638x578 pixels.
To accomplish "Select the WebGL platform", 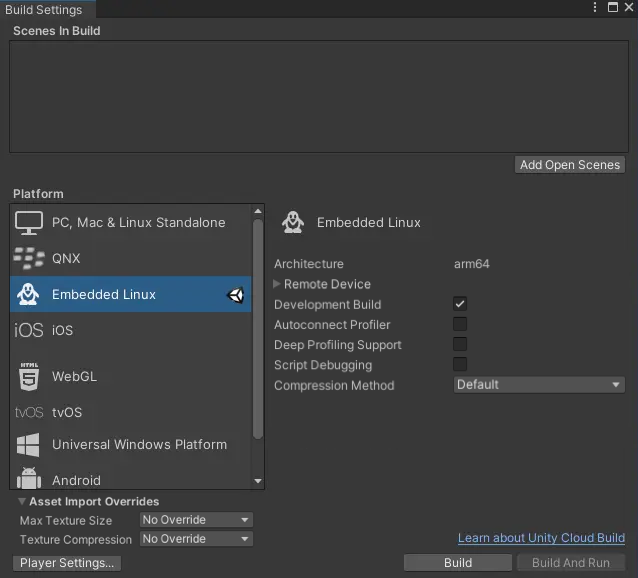I will tap(131, 376).
